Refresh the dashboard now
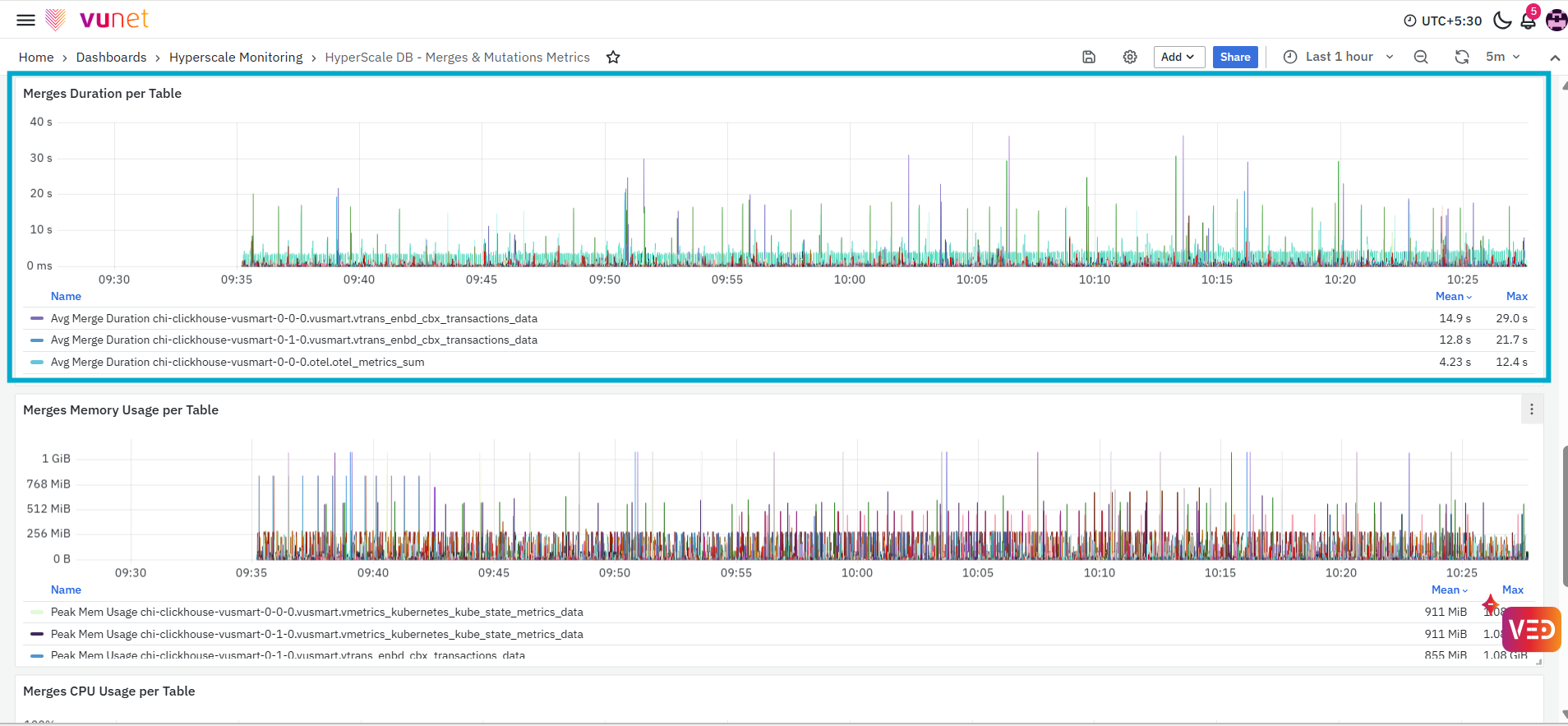This screenshot has width=1568, height=726. pyautogui.click(x=1462, y=57)
